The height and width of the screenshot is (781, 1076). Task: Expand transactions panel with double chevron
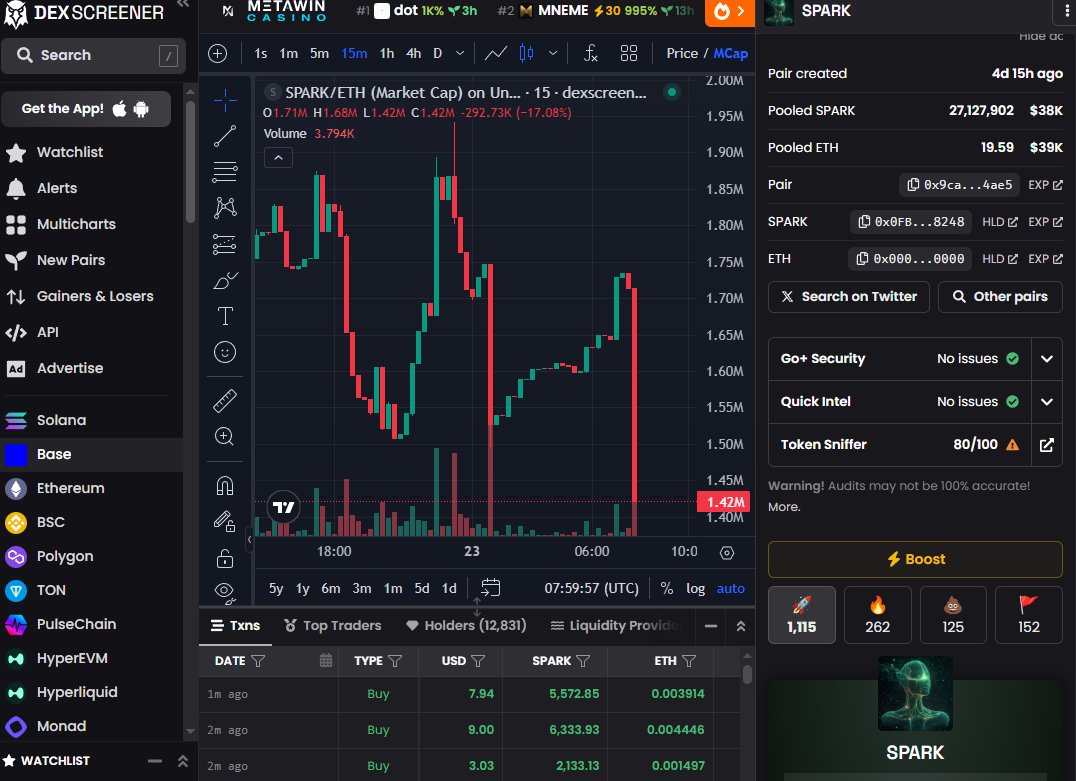pos(741,626)
